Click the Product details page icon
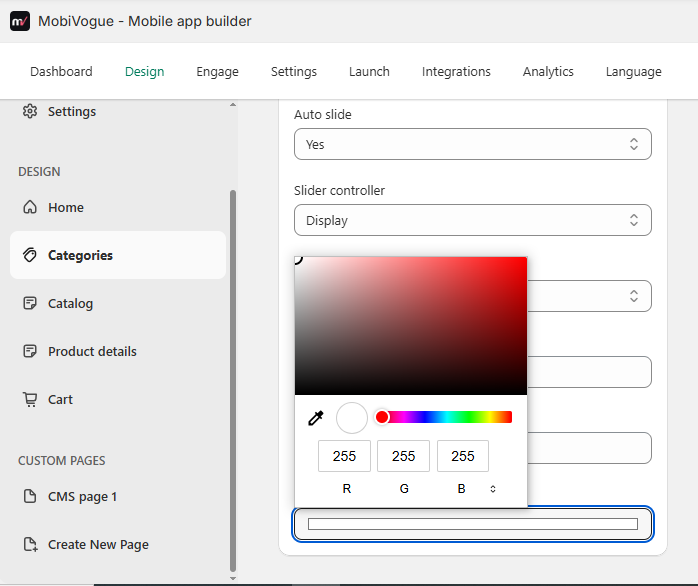 coord(30,351)
